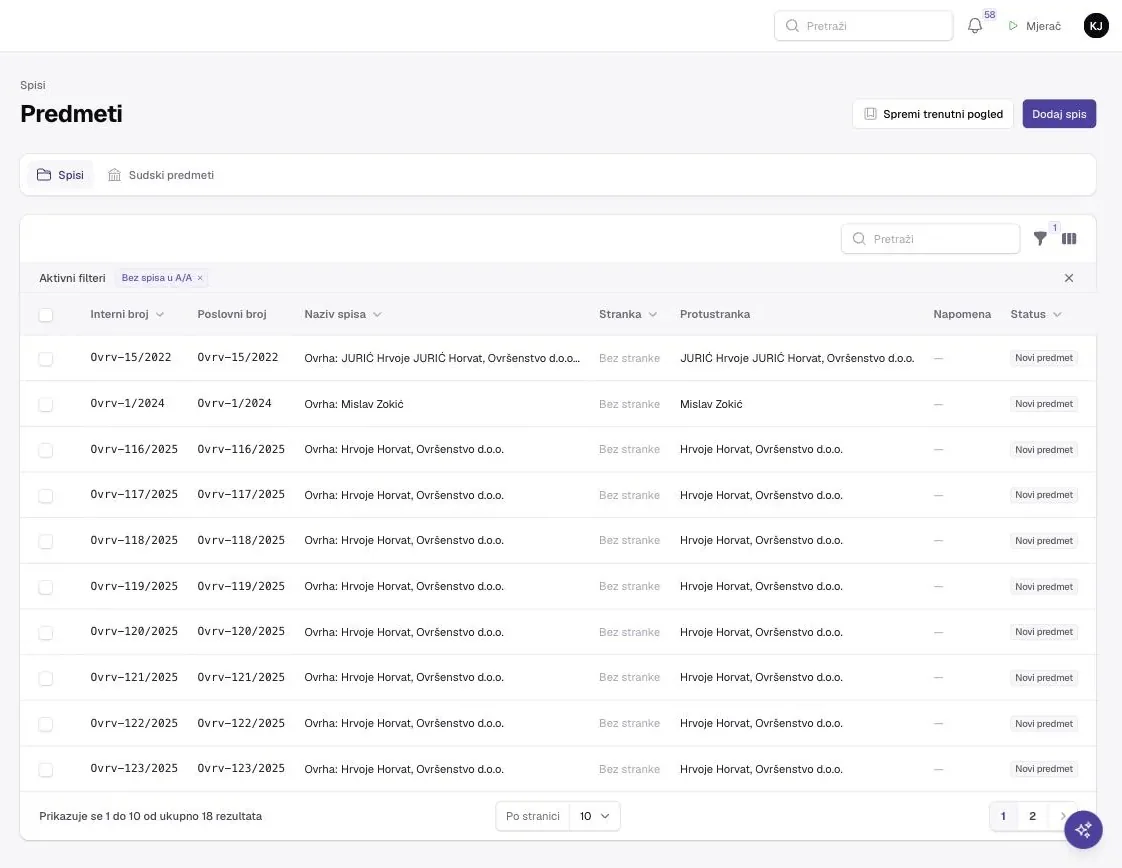Start the Mjerač timer play icon
The image size is (1122, 868).
(x=1013, y=26)
